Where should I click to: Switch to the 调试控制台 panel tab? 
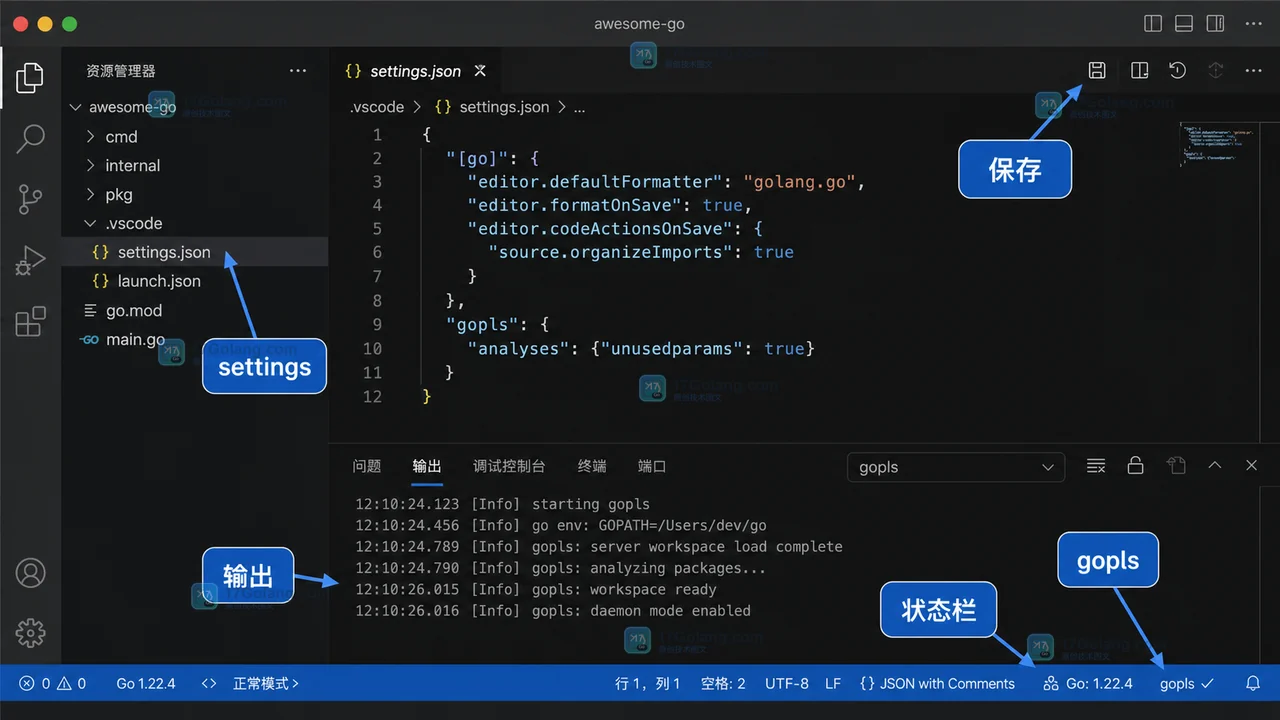point(509,466)
